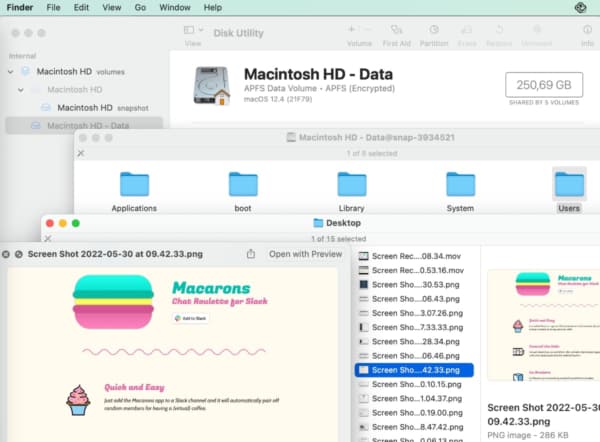The image size is (600, 442).
Task: Open the Go menu
Action: coord(140,7)
